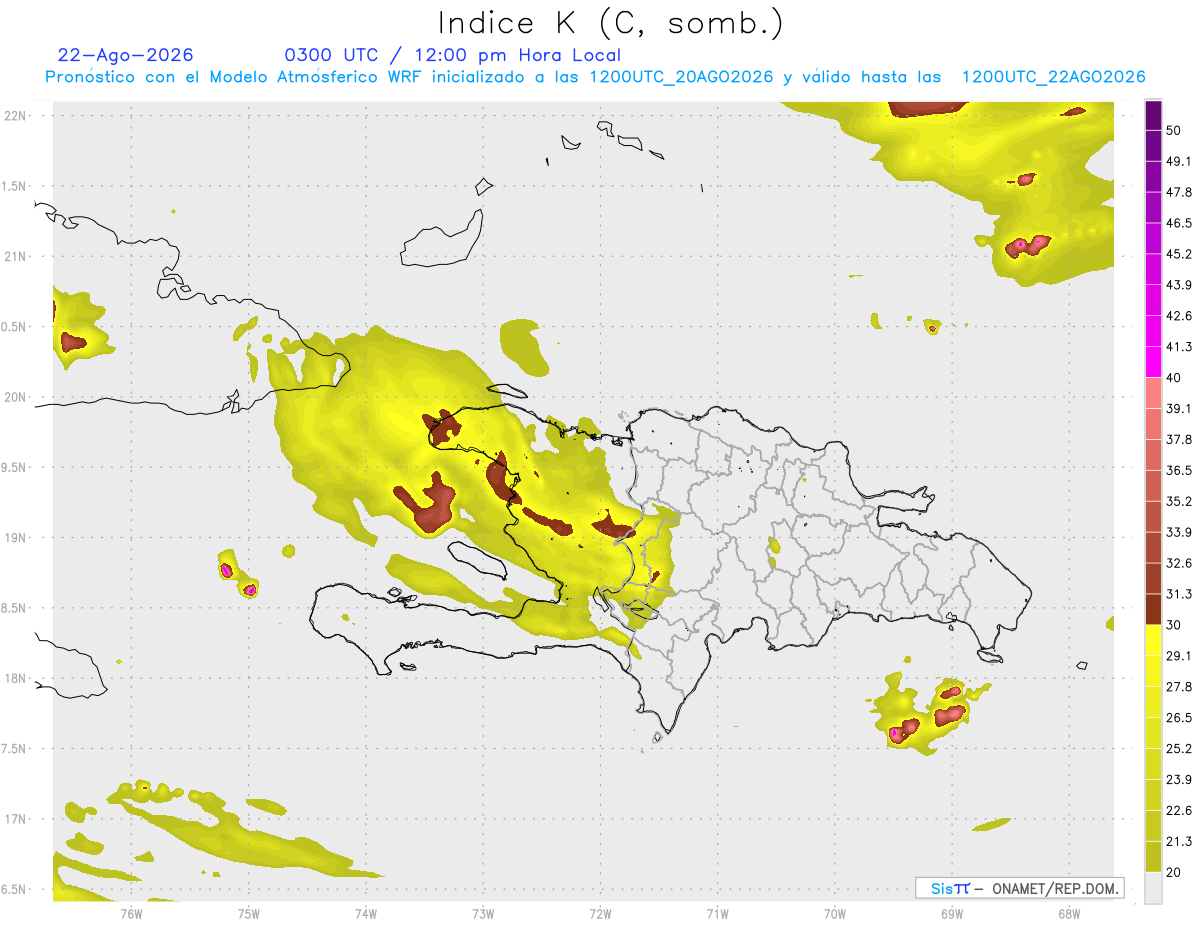The width and height of the screenshot is (1200, 927).
Task: Click the "70W" longitude label
Action: click(835, 914)
